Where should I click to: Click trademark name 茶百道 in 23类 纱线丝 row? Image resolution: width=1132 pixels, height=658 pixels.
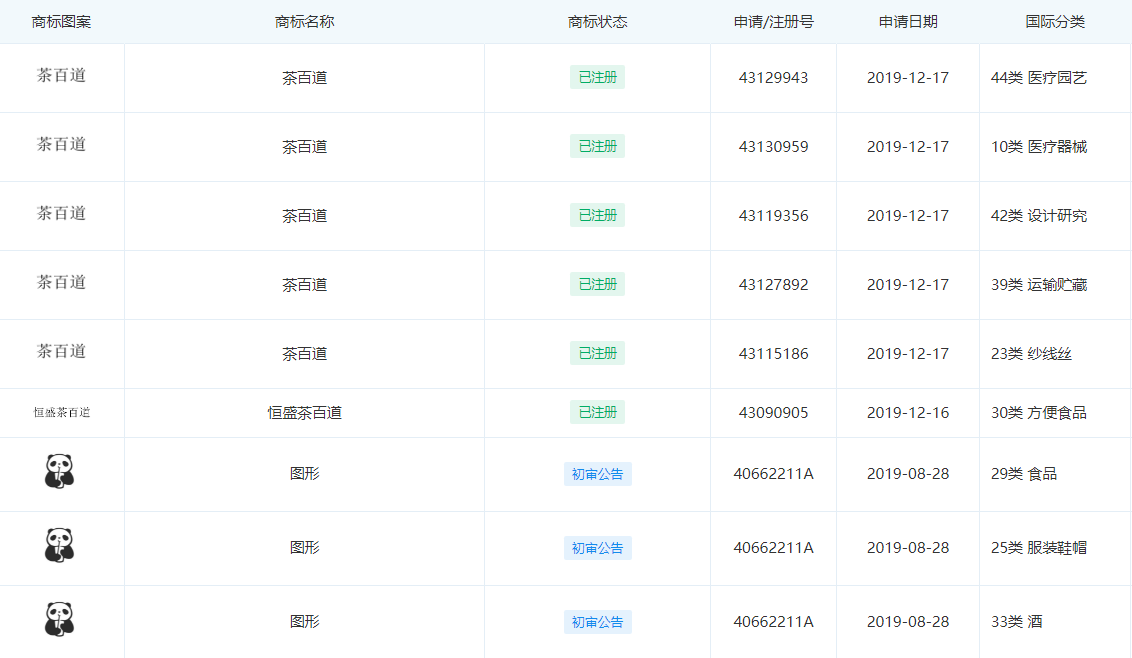(x=305, y=354)
